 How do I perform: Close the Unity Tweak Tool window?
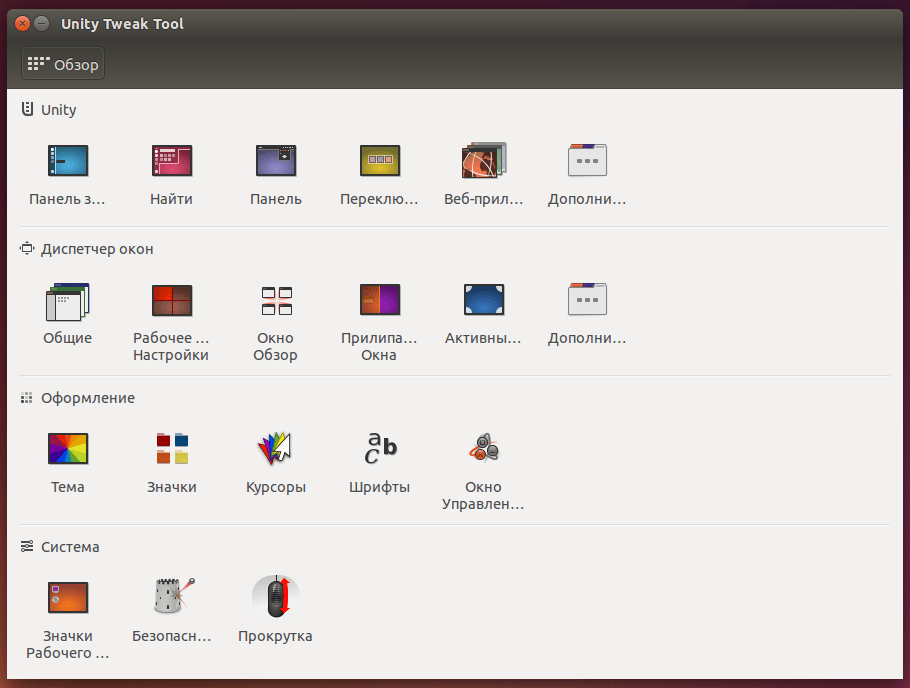tap(22, 24)
